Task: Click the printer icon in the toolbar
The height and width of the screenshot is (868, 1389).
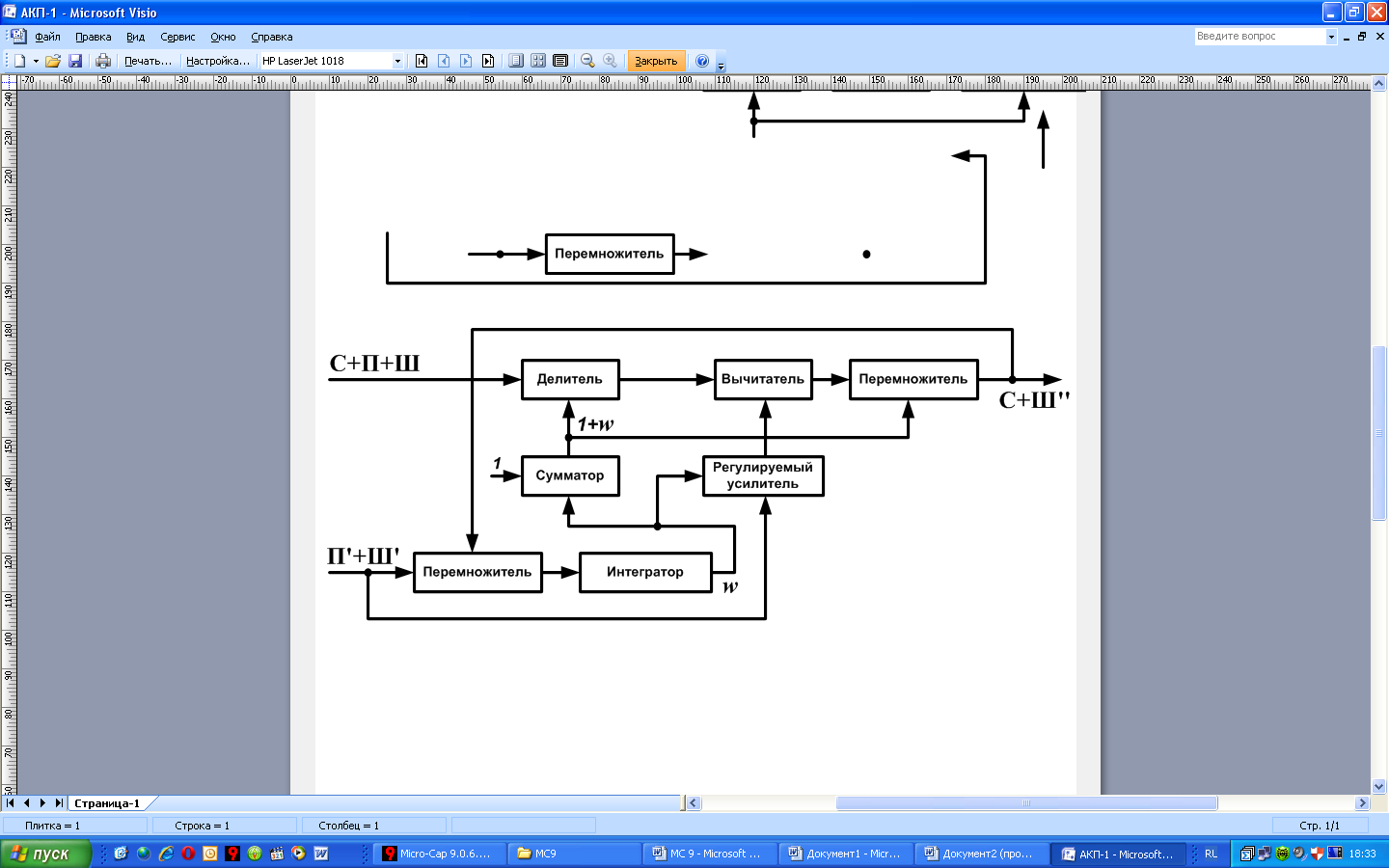Action: tap(103, 61)
